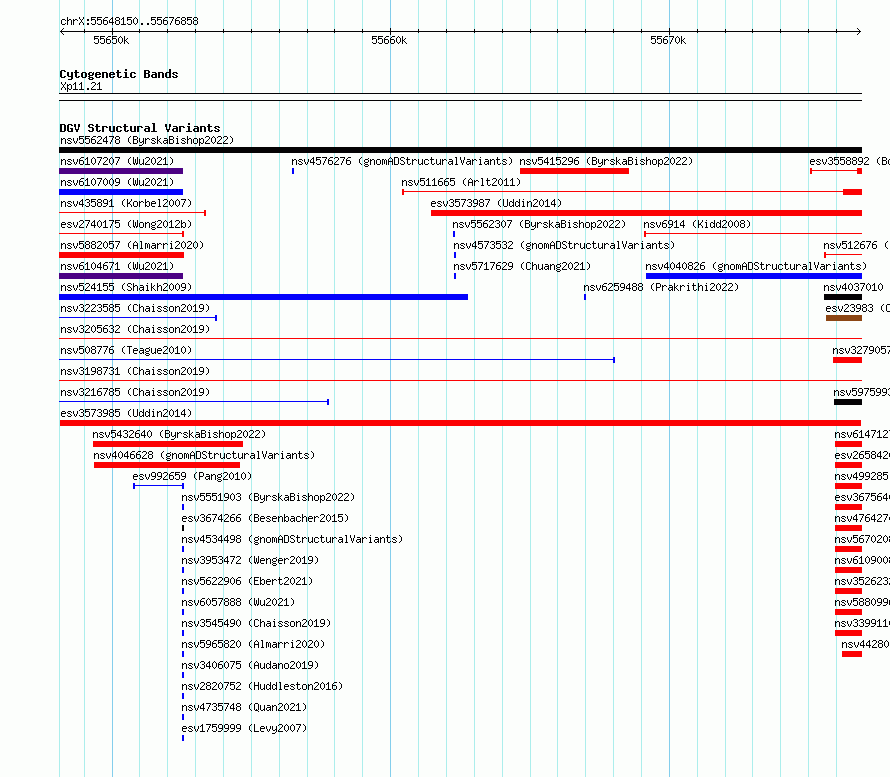This screenshot has height=777, width=890.
Task: Click the long blue bar of nsv524155 (Shaikh2009)
Action: (263, 297)
